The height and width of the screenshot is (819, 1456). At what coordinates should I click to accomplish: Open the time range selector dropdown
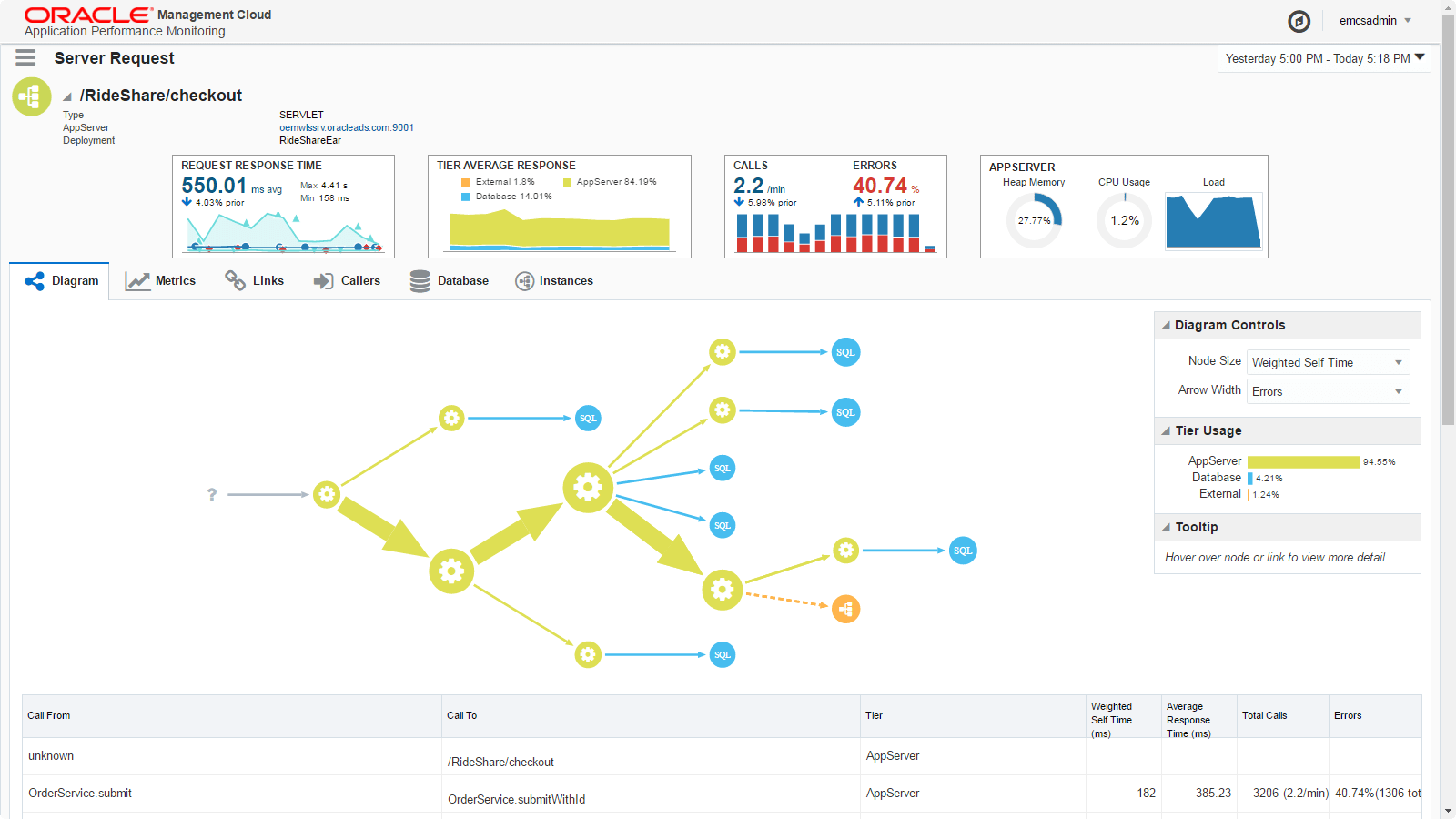tap(1325, 58)
